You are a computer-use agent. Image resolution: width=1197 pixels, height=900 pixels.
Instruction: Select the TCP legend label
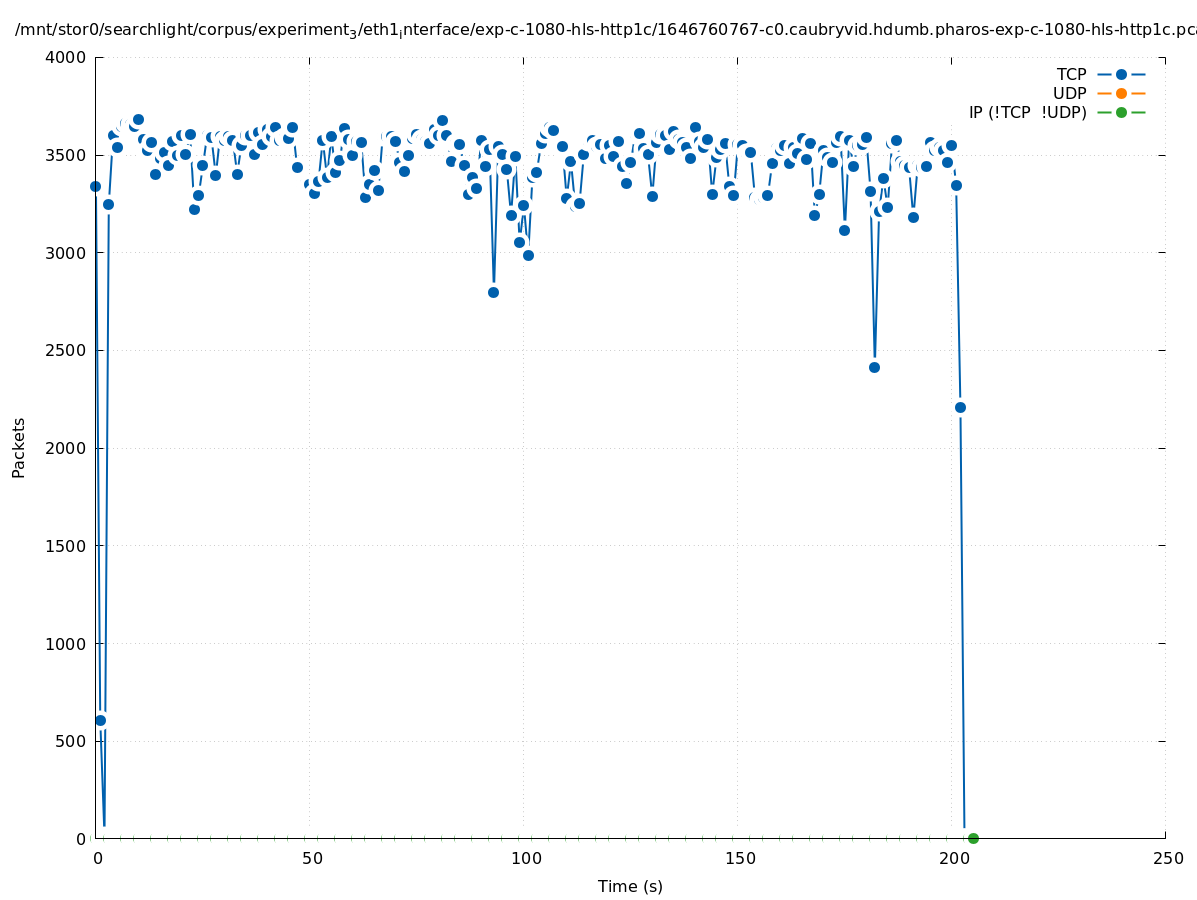coord(1071,74)
